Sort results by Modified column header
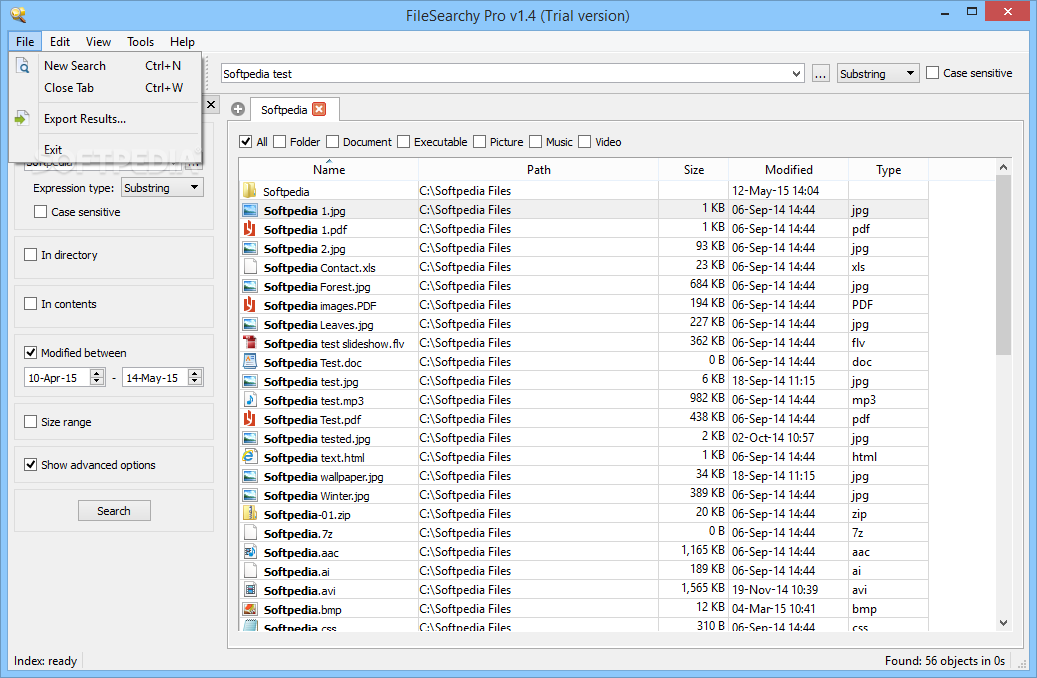The image size is (1037, 678). click(788, 169)
